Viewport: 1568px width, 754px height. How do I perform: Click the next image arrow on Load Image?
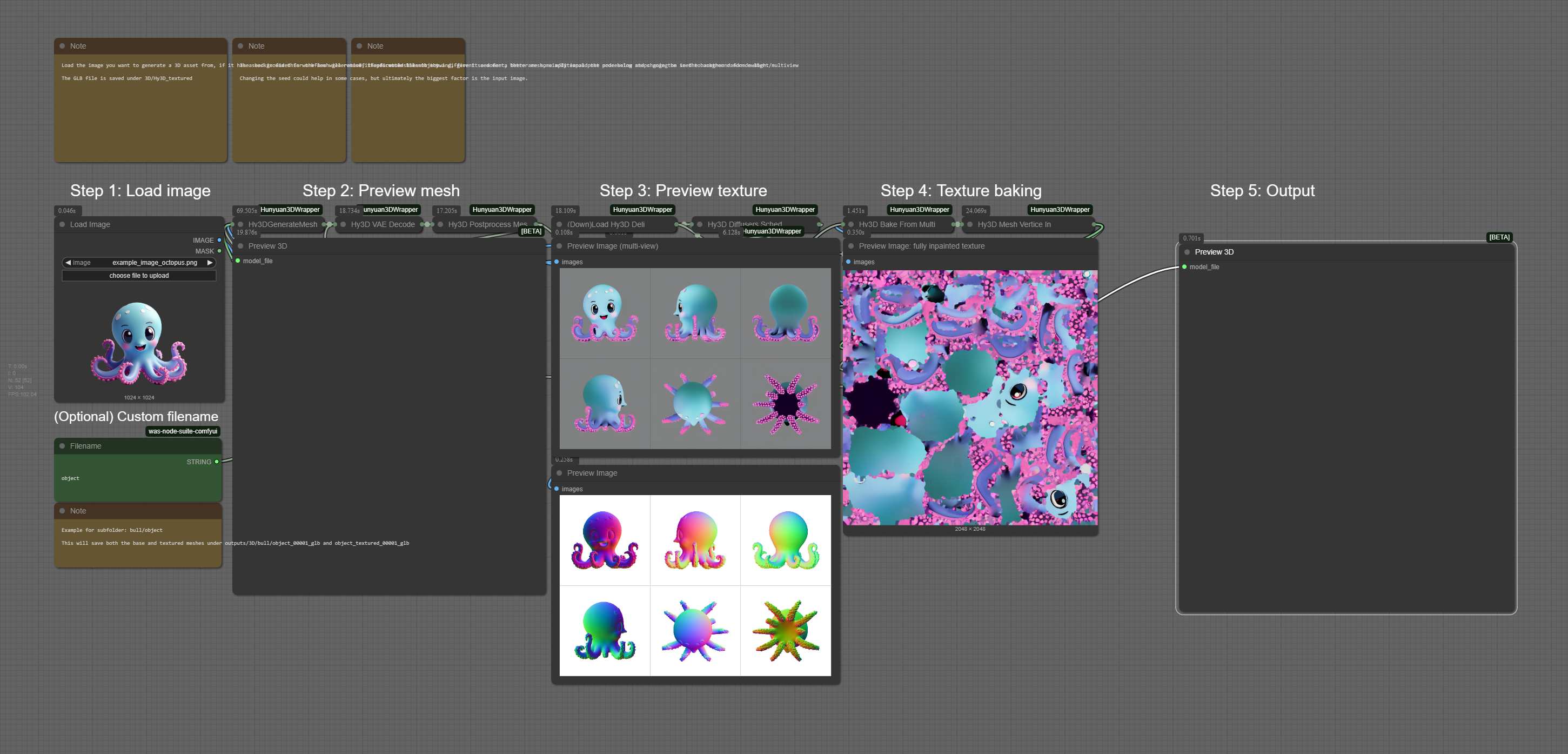point(211,263)
